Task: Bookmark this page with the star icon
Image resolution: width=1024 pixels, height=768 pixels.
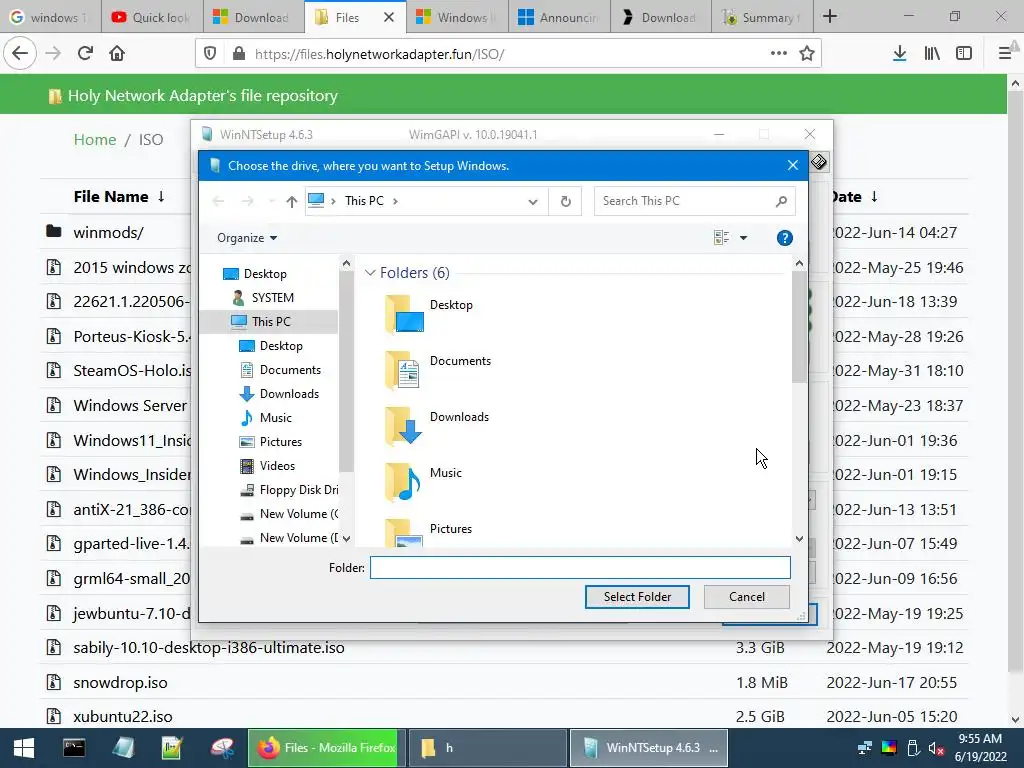Action: (x=807, y=54)
